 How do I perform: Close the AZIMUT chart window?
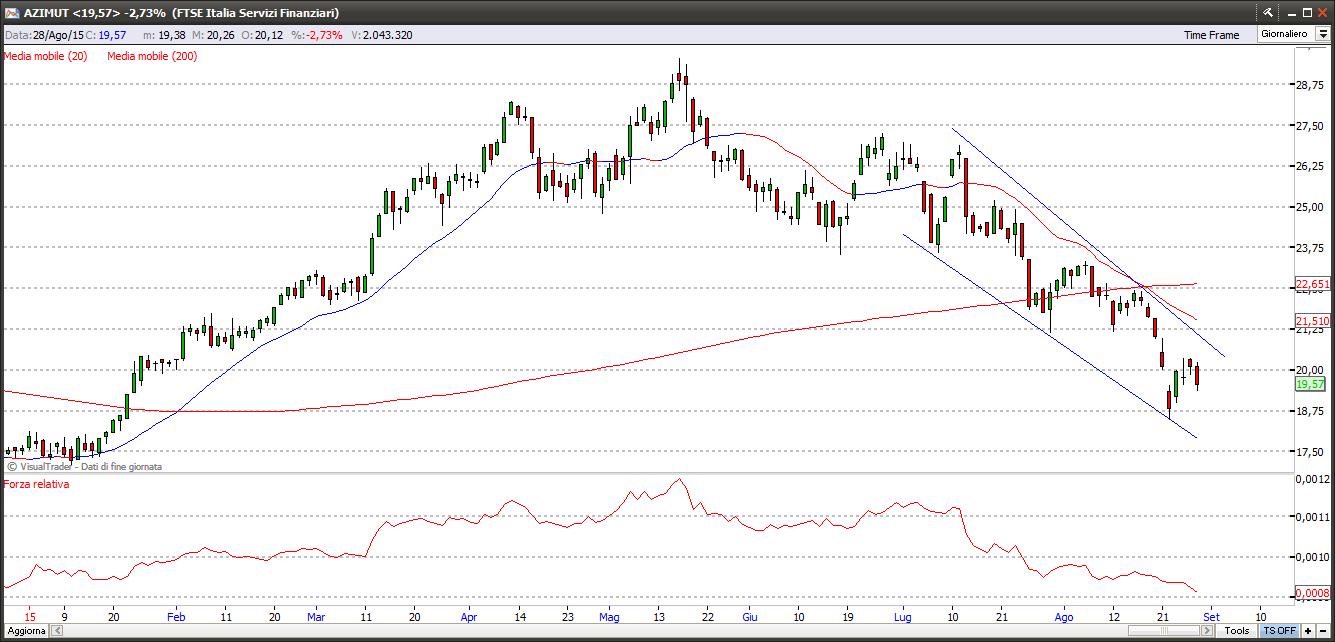[x=1323, y=12]
